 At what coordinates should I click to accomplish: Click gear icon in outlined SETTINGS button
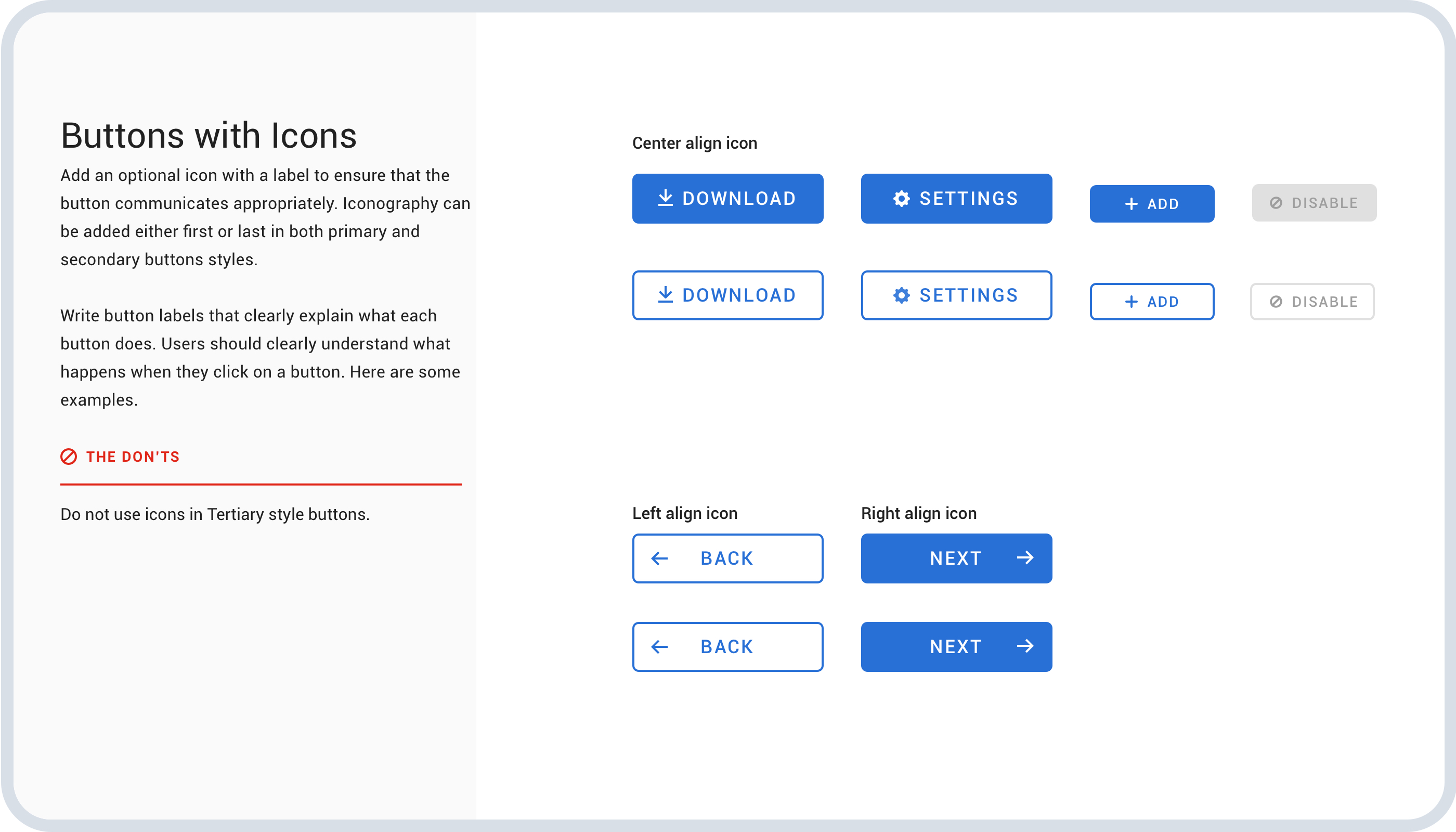point(901,295)
